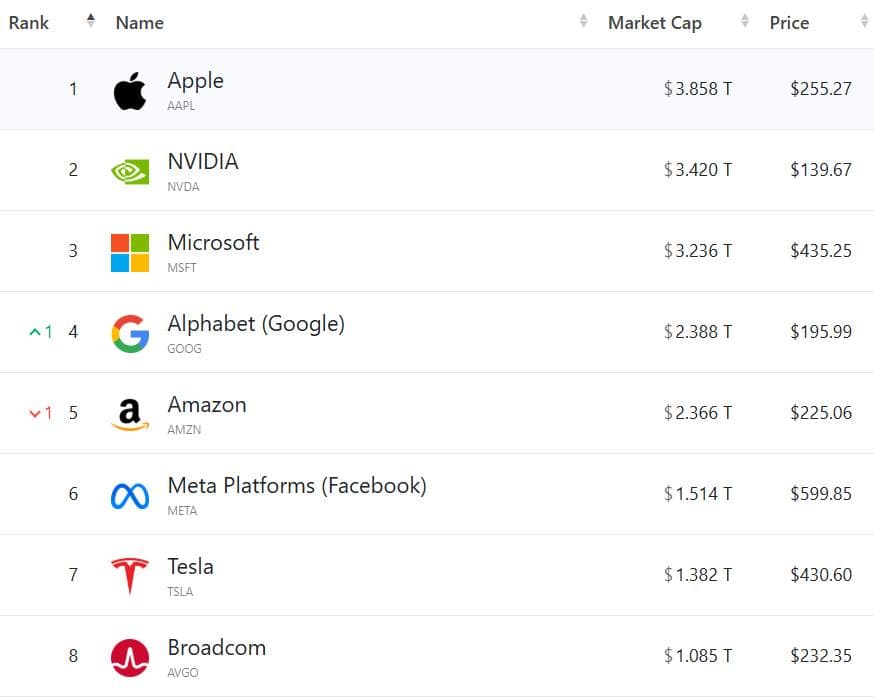
Task: Open the Alphabet (Google) company link
Action: [x=256, y=324]
